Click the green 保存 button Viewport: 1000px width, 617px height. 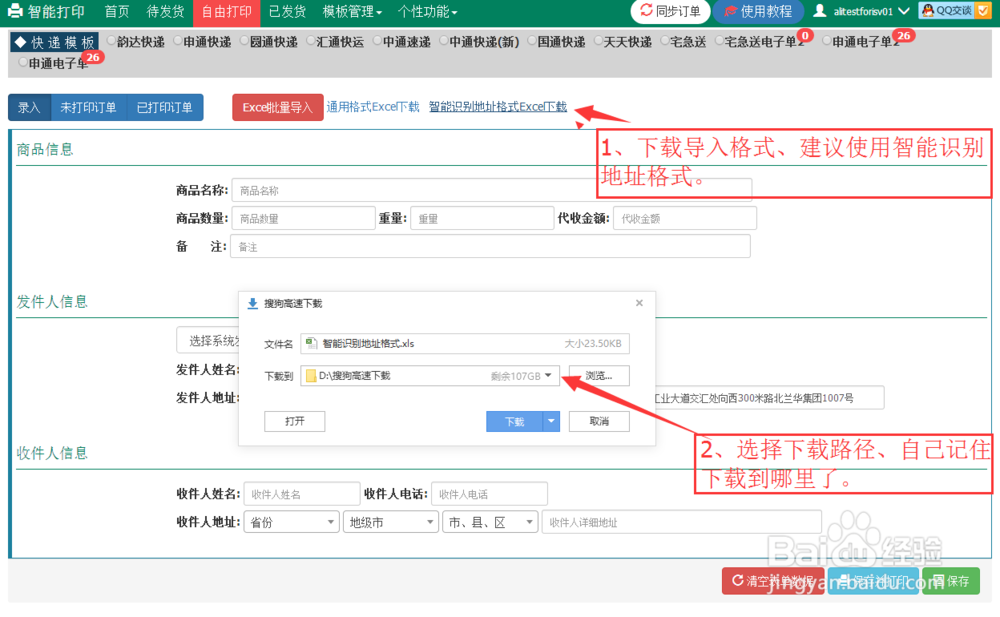(x=950, y=581)
